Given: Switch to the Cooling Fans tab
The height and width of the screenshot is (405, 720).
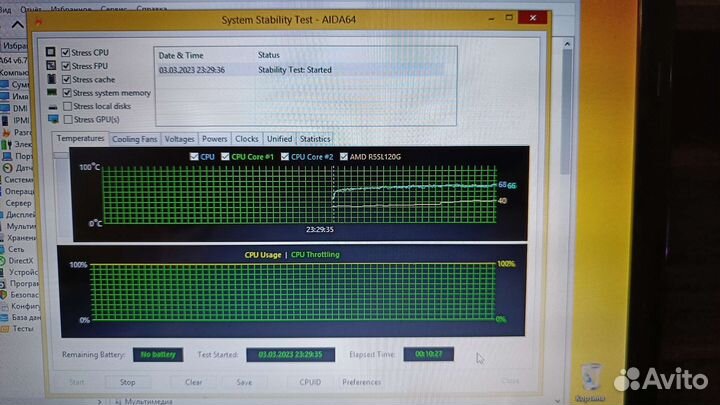Looking at the screenshot, I should [135, 139].
